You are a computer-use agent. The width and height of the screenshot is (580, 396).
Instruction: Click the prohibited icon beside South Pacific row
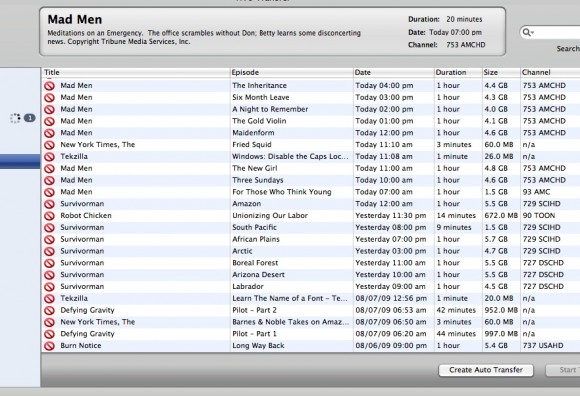coord(50,228)
